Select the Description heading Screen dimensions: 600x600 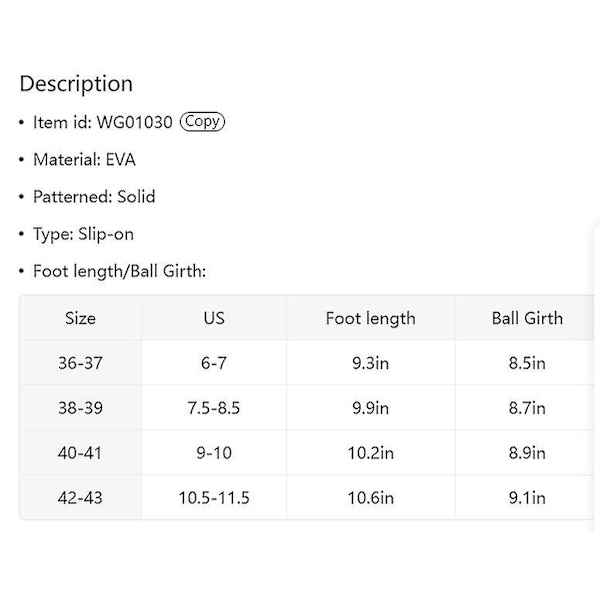pyautogui.click(x=76, y=83)
